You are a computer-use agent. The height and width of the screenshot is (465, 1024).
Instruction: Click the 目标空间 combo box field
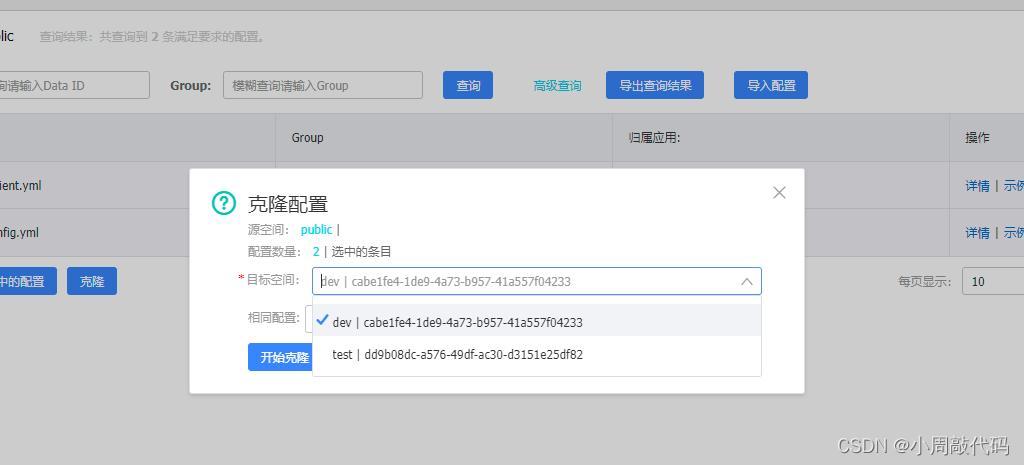(x=537, y=281)
